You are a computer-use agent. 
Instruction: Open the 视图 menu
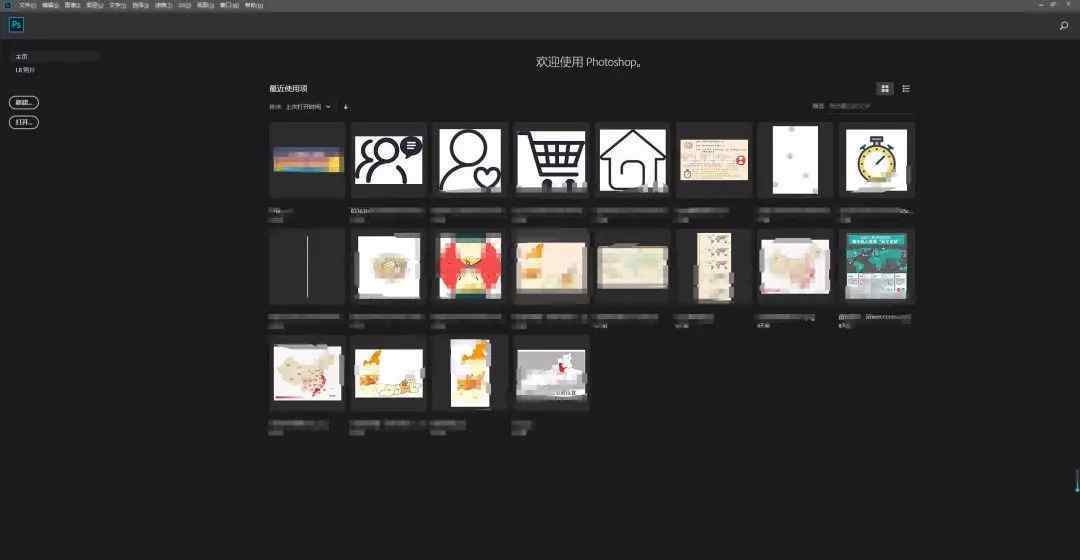coord(206,5)
